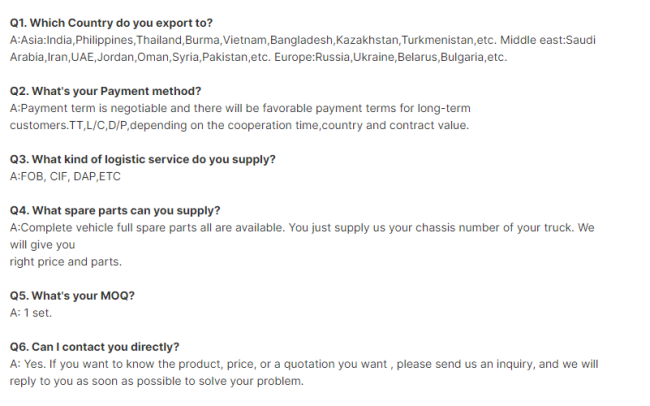This screenshot has height=406, width=650.
Task: Click the Q2 Payment method question heading
Action: (x=105, y=91)
